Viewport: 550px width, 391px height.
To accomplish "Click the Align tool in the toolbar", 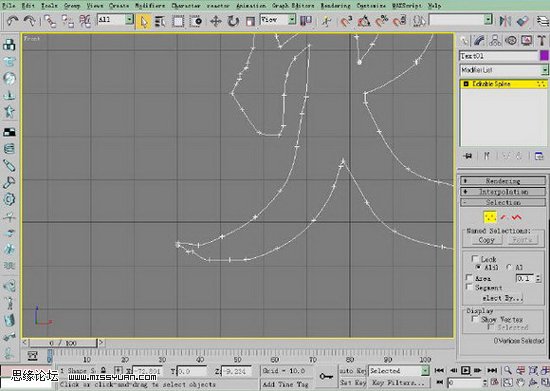I will (x=522, y=21).
